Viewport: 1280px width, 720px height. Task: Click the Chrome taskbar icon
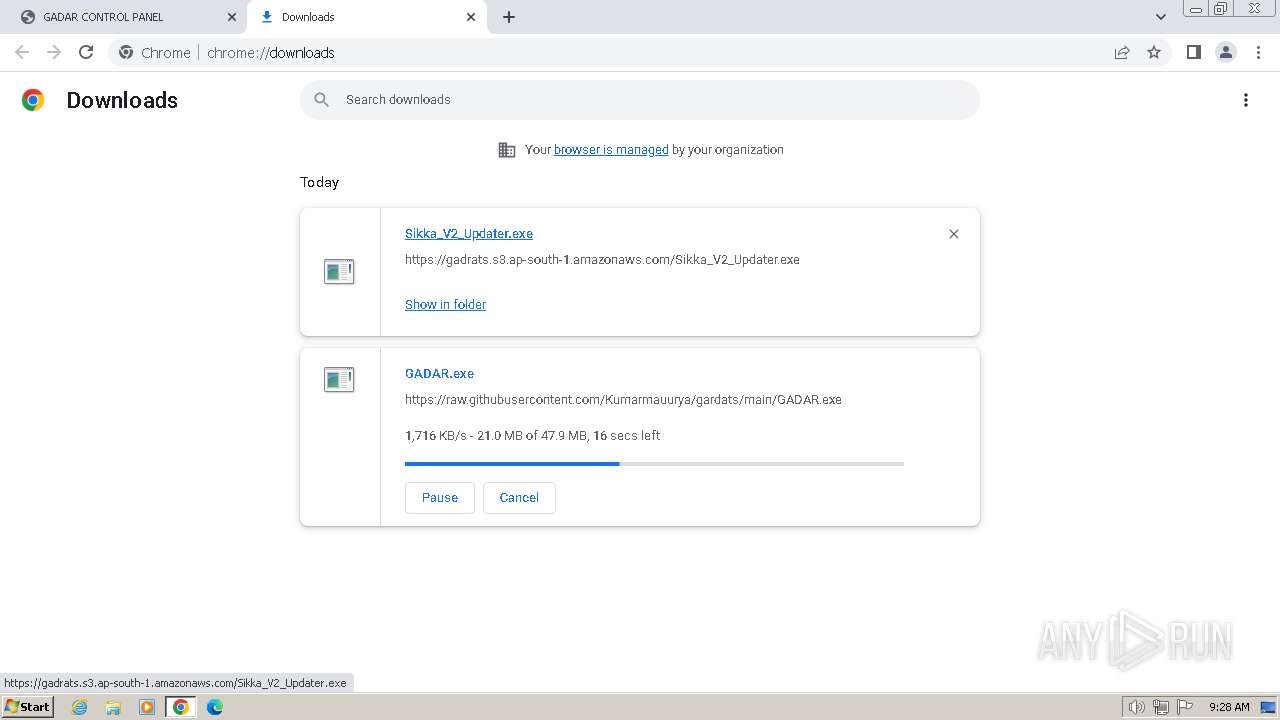pyautogui.click(x=181, y=707)
